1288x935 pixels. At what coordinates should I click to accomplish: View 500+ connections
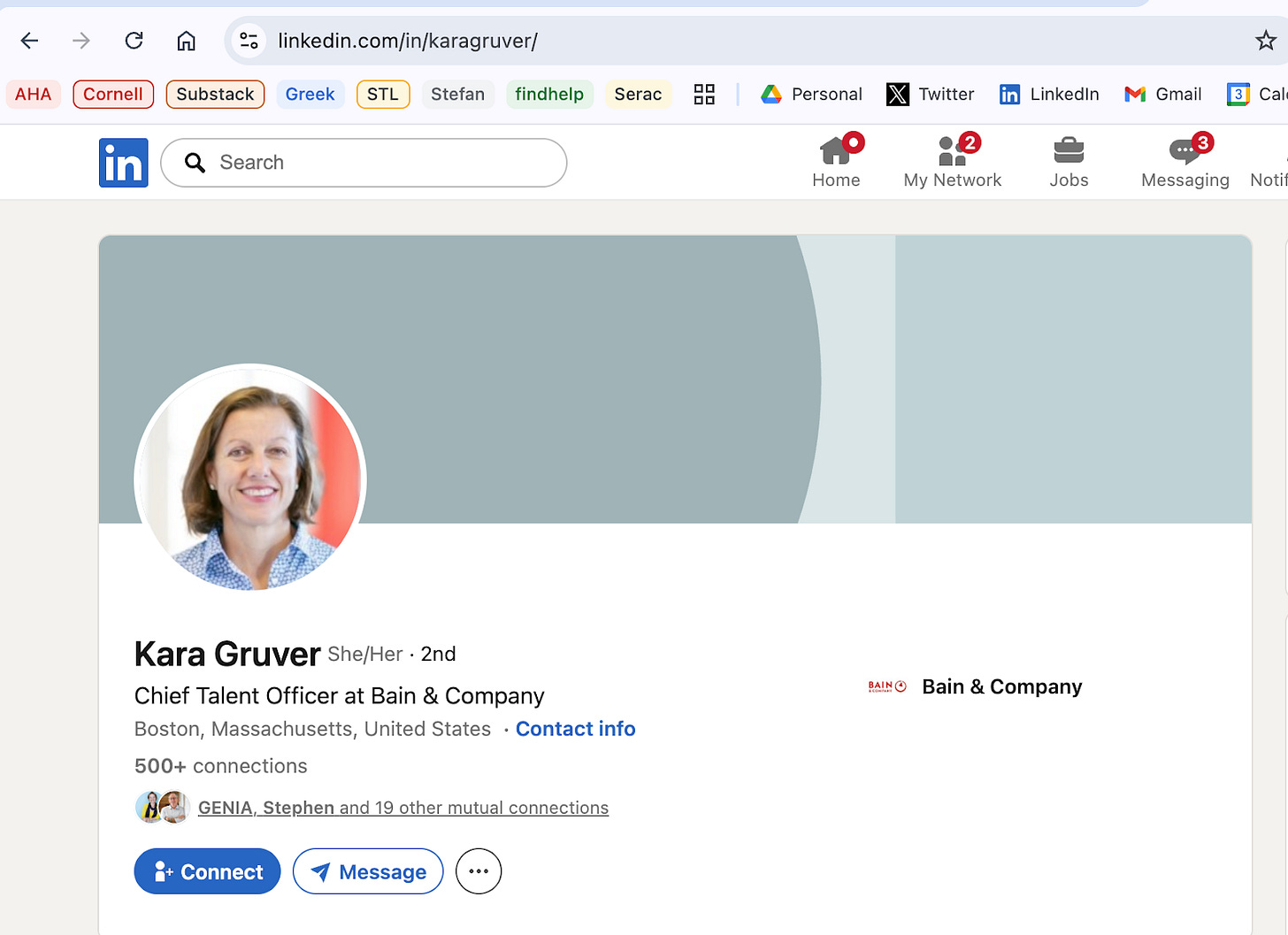point(221,766)
